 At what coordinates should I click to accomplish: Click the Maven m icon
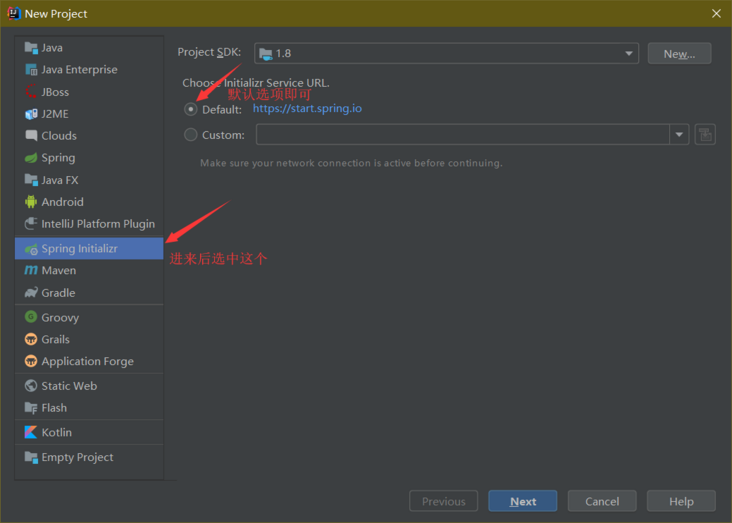point(31,270)
